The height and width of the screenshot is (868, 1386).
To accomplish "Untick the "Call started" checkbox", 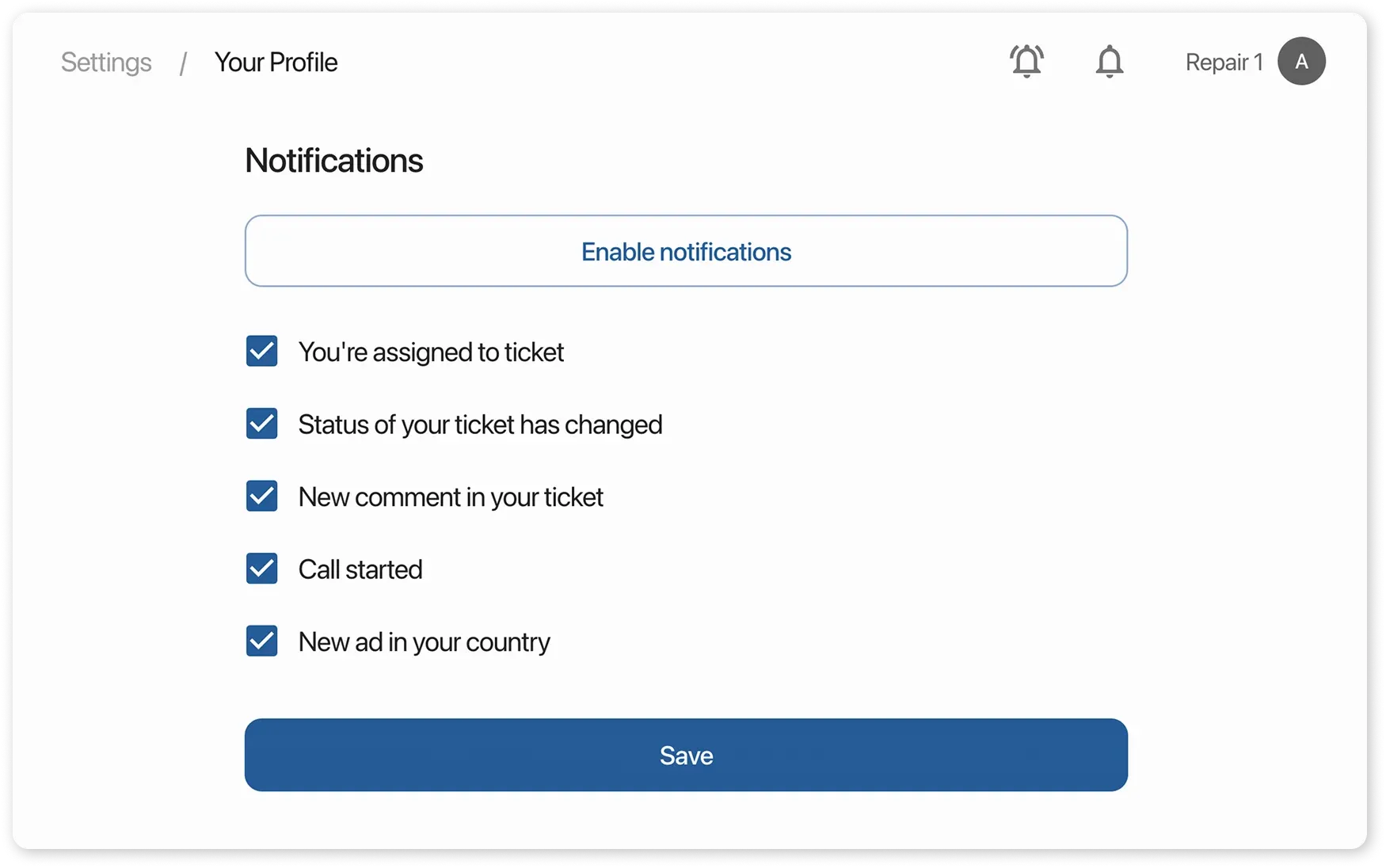I will point(262,569).
